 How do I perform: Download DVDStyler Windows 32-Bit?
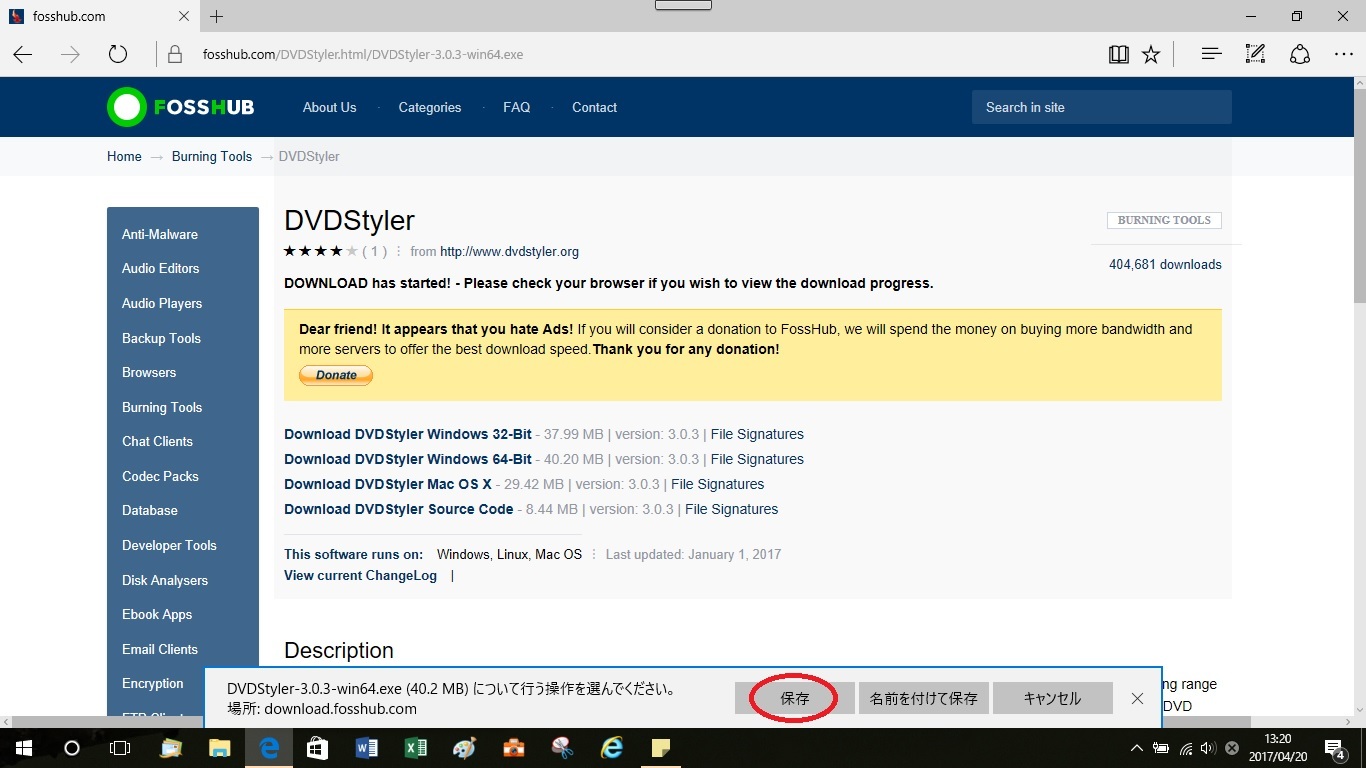pyautogui.click(x=408, y=434)
